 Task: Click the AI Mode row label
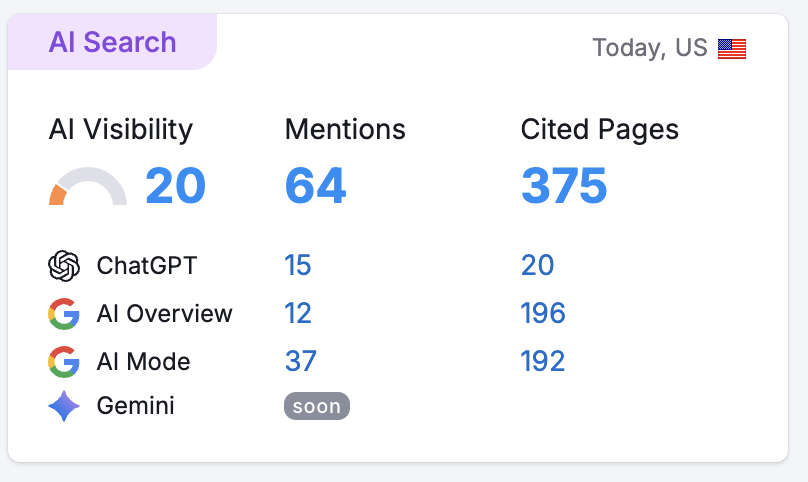pyautogui.click(x=143, y=361)
